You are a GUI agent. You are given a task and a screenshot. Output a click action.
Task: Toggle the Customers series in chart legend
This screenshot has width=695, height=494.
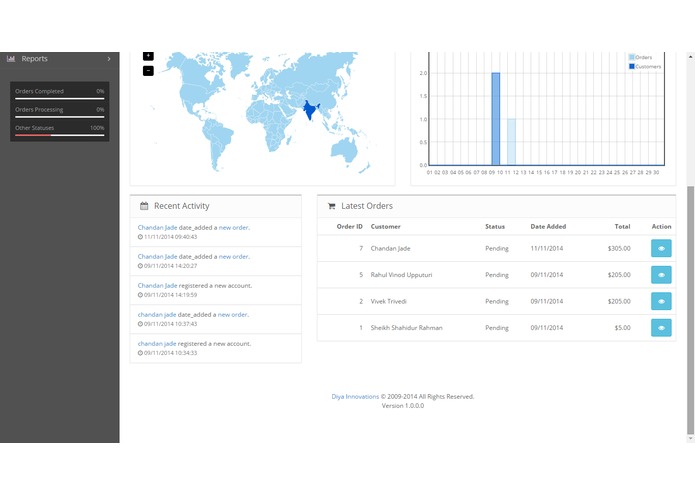tap(644, 66)
